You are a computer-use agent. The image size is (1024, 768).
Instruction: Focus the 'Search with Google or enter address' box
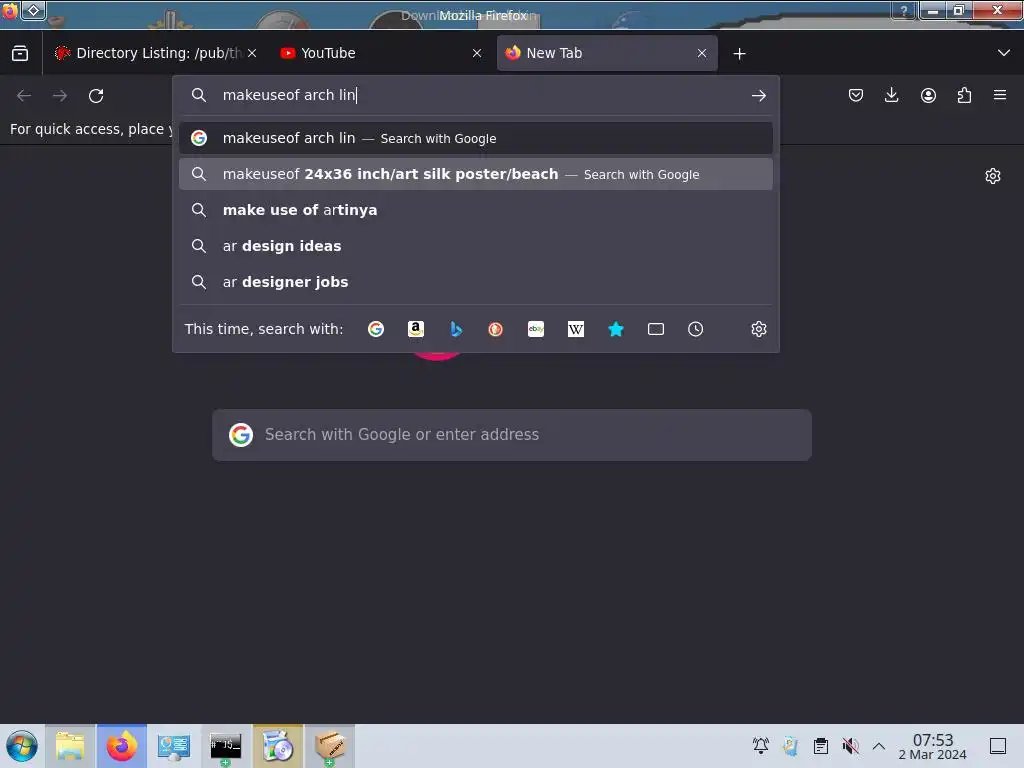tap(512, 435)
